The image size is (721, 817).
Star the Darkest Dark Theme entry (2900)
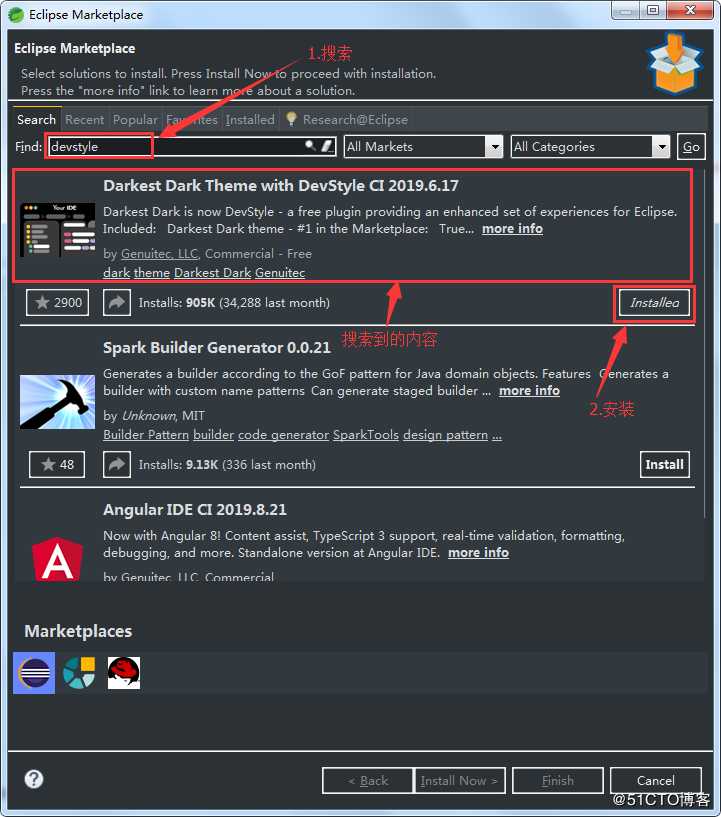coord(57,302)
